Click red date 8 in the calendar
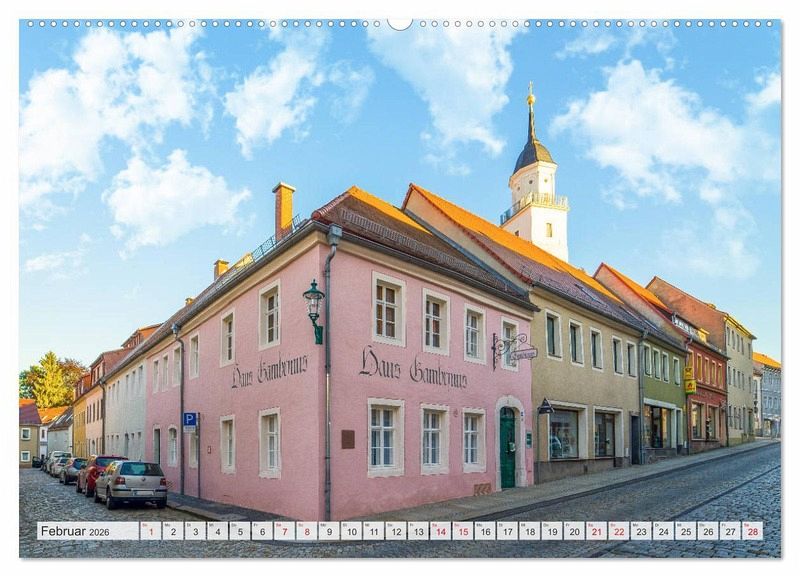The height and width of the screenshot is (577, 800). [x=307, y=531]
